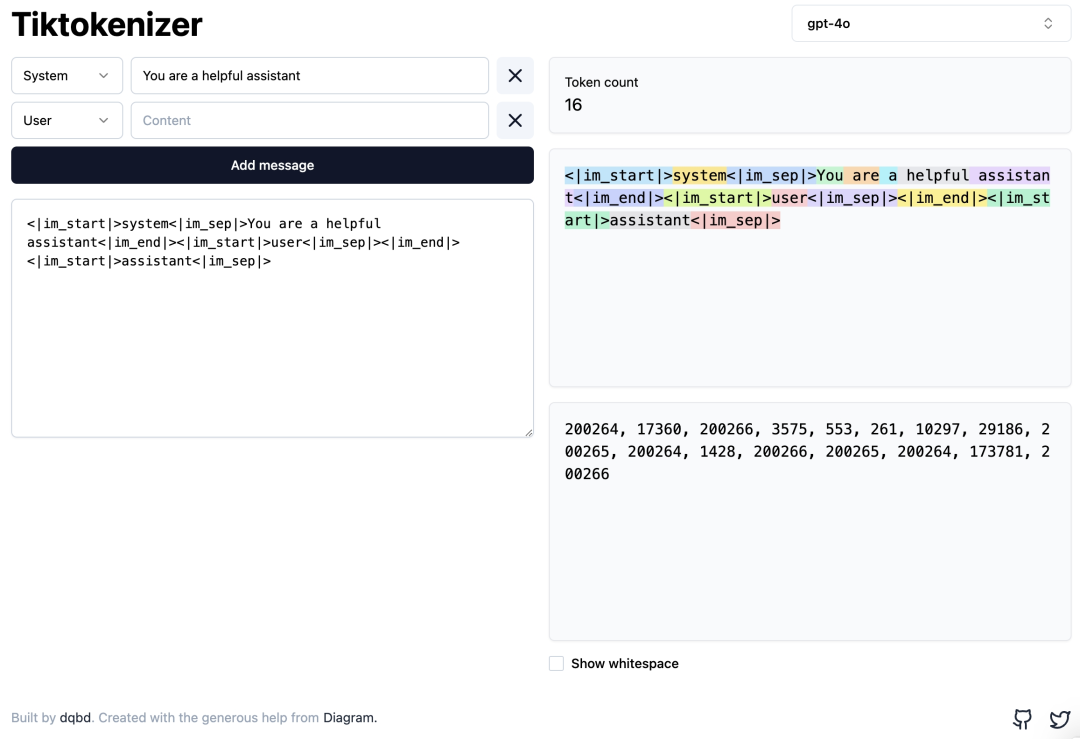The image size is (1080, 739).
Task: Remove the System message with its X button
Action: point(515,76)
